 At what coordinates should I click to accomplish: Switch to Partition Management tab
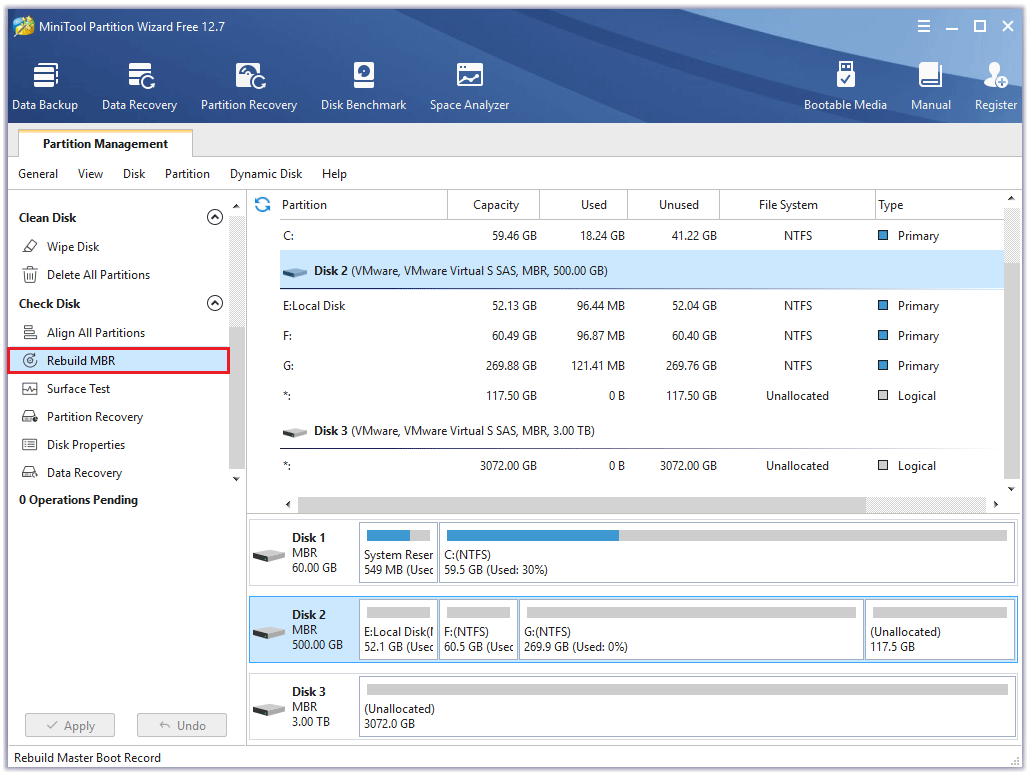tap(105, 144)
